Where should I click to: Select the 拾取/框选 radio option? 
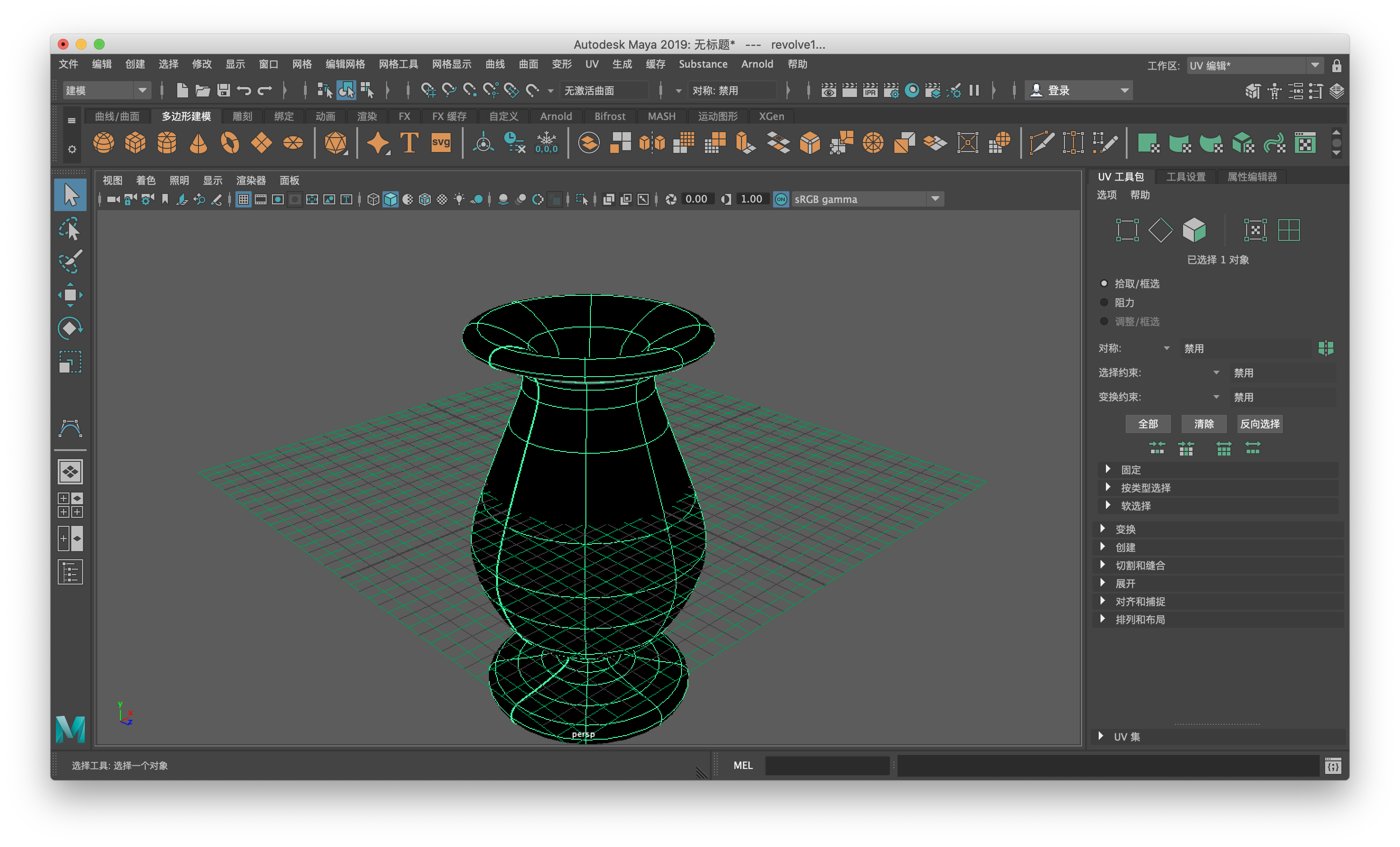coord(1104,284)
